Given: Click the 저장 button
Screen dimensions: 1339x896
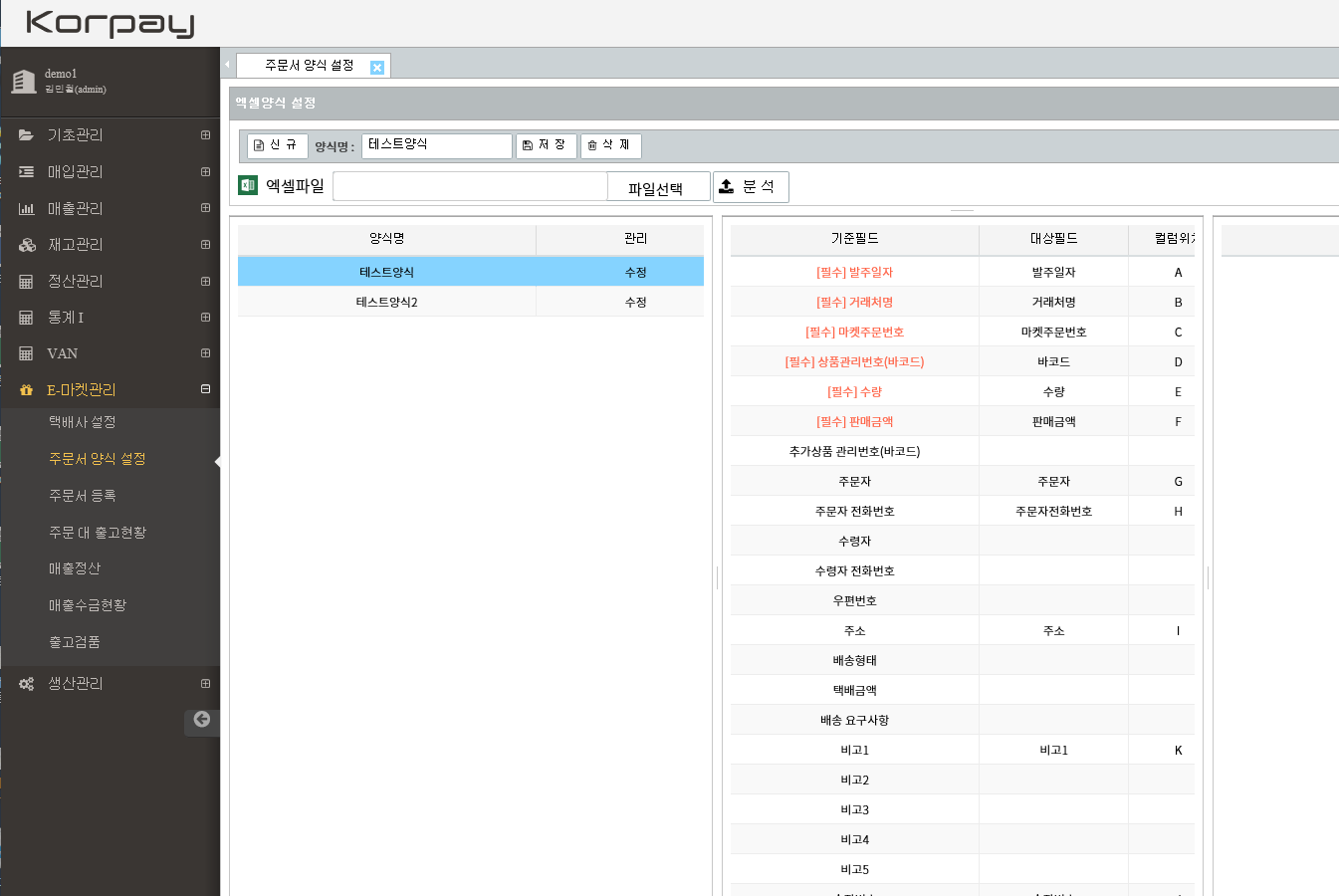Looking at the screenshot, I should click(547, 145).
